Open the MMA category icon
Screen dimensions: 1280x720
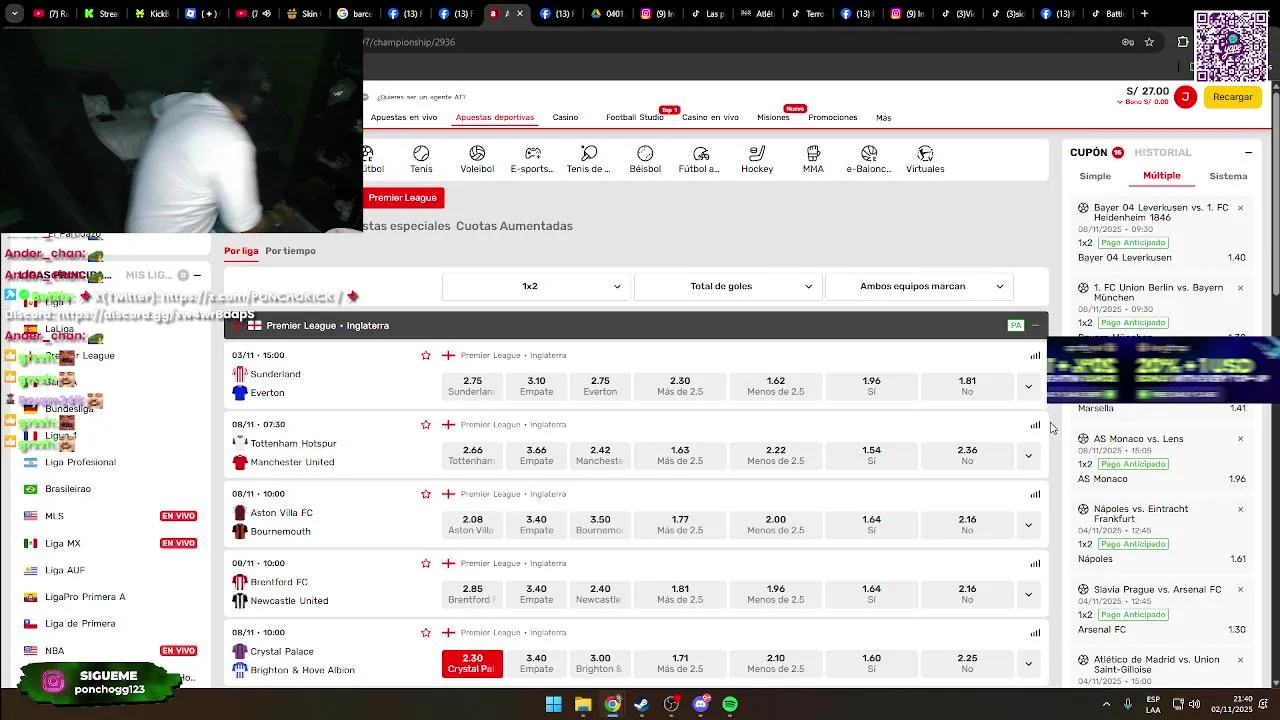point(813,159)
